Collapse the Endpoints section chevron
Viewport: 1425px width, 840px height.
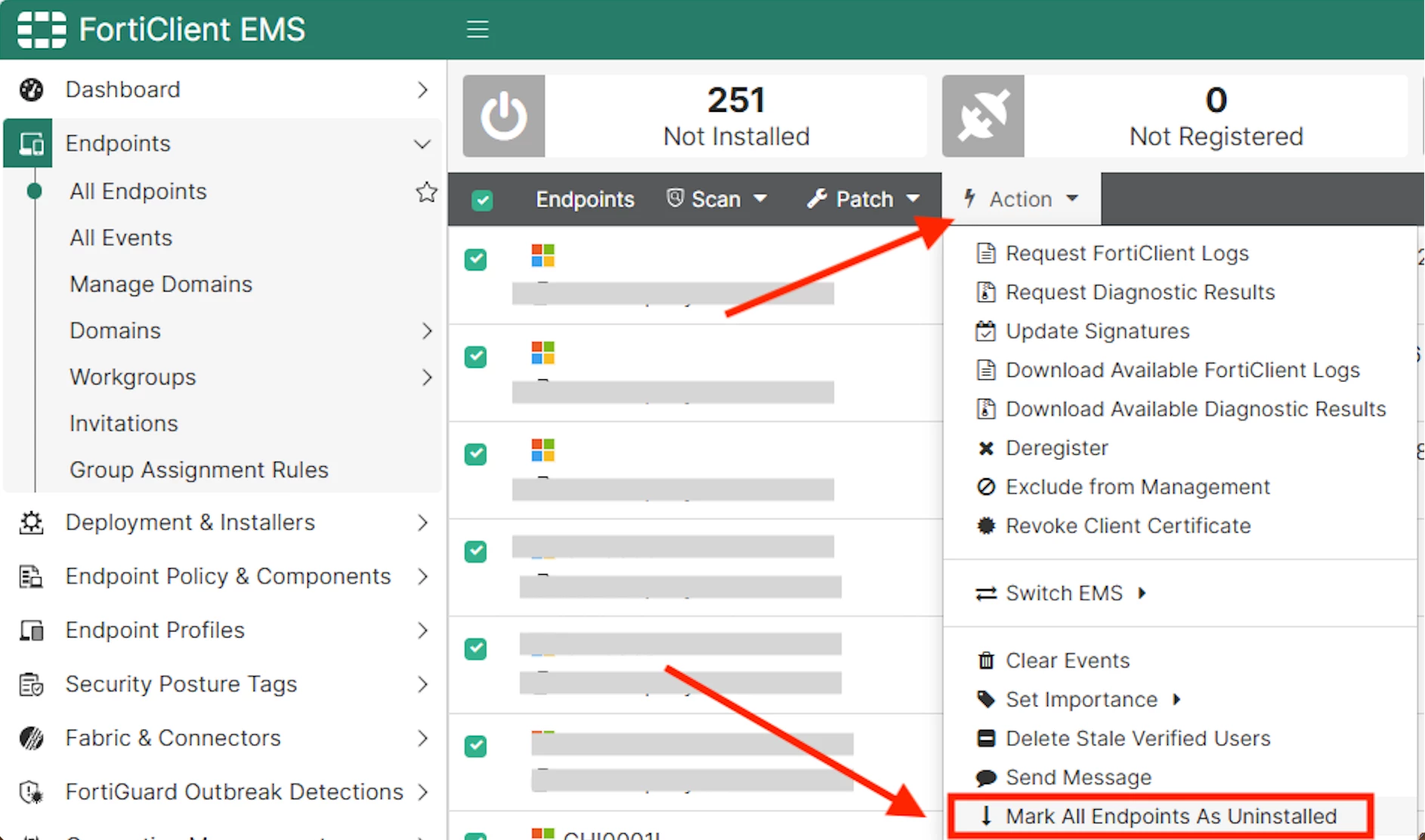point(423,144)
